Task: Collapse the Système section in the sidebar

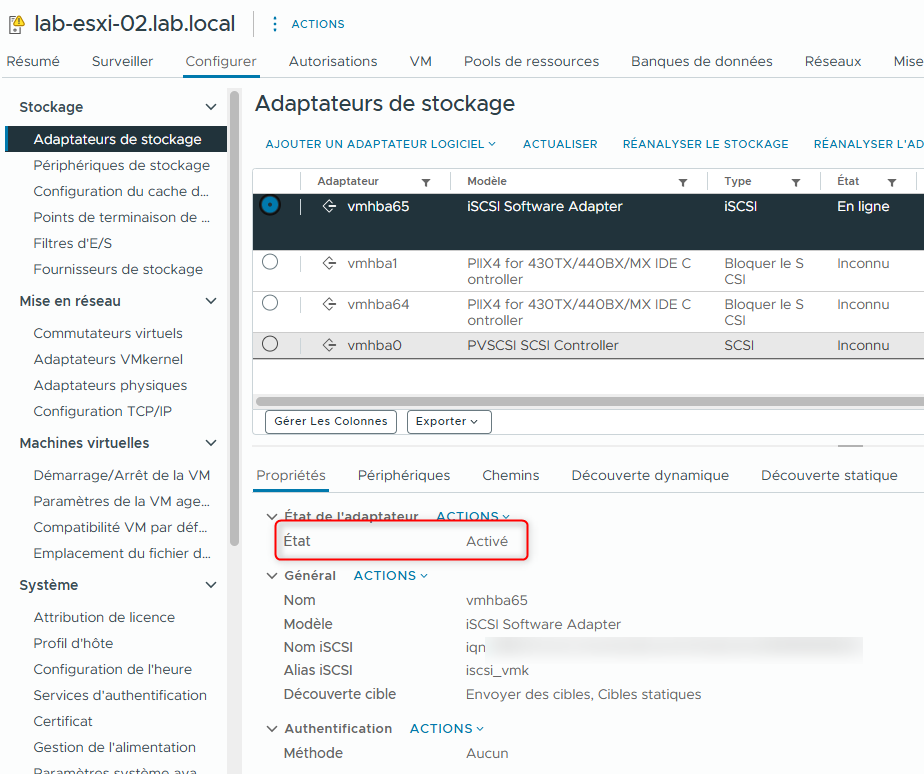Action: pyautogui.click(x=211, y=585)
